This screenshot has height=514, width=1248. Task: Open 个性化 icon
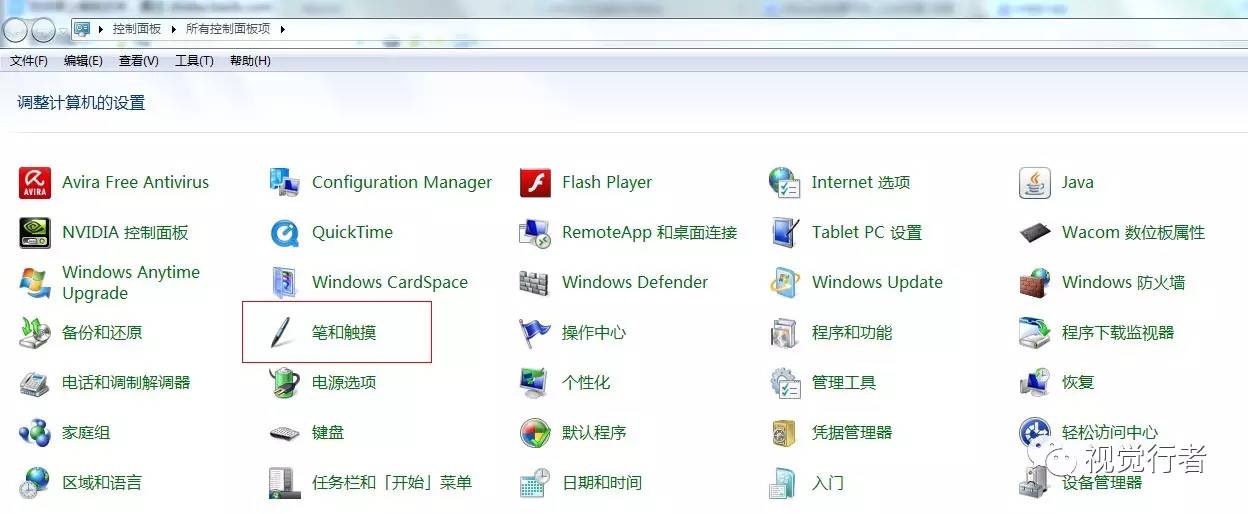[x=535, y=382]
